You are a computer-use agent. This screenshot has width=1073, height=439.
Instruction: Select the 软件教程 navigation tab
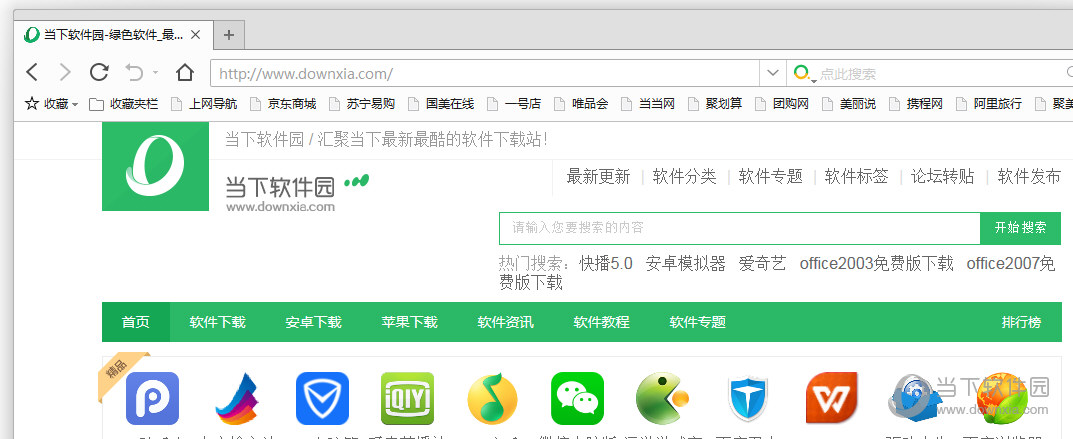coord(602,322)
